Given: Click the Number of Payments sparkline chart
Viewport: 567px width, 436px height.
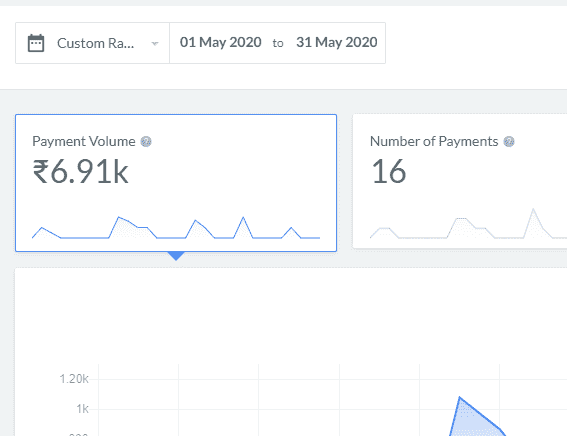Looking at the screenshot, I should (x=468, y=223).
